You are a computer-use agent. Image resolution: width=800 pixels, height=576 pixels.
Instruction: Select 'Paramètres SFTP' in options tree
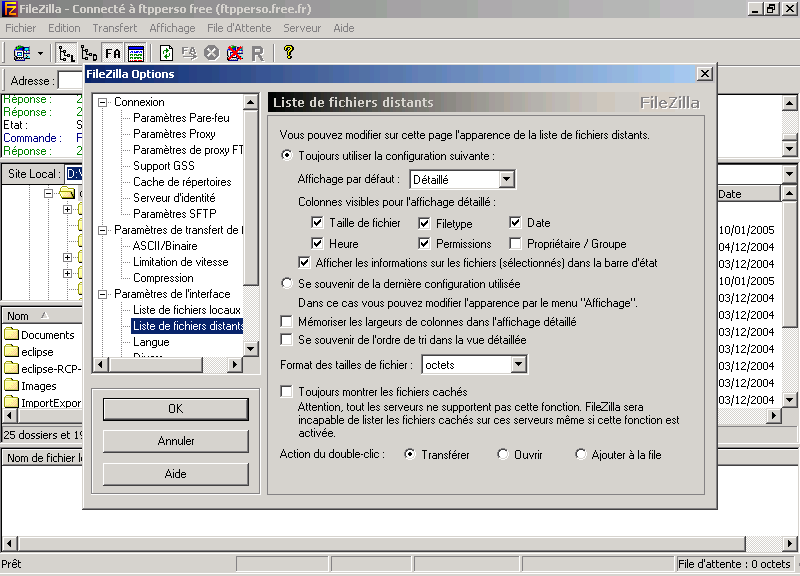(174, 214)
